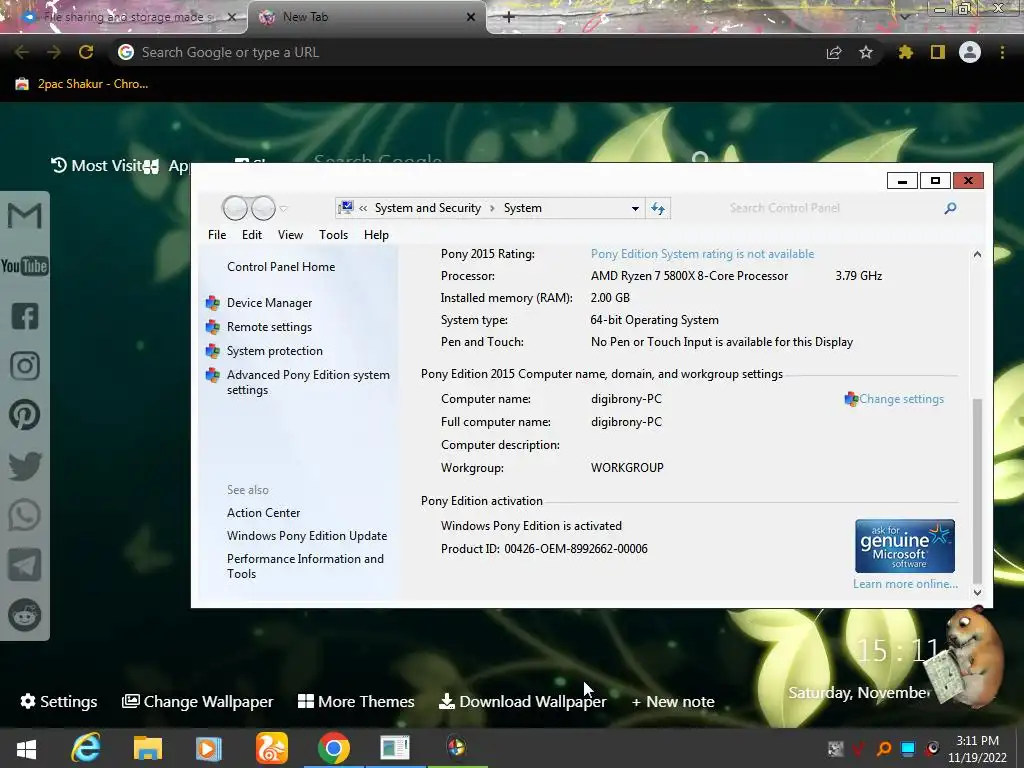Viewport: 1024px width, 768px height.
Task: Open Windows Start button
Action: click(x=26, y=748)
